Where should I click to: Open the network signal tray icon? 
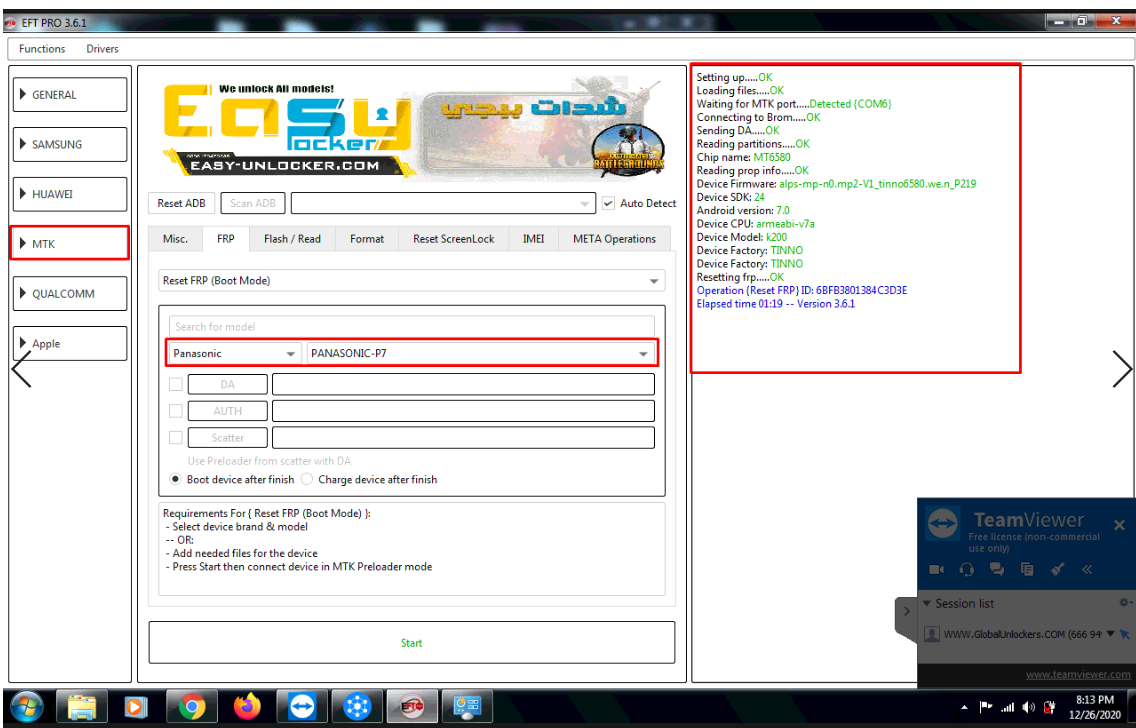[1007, 707]
